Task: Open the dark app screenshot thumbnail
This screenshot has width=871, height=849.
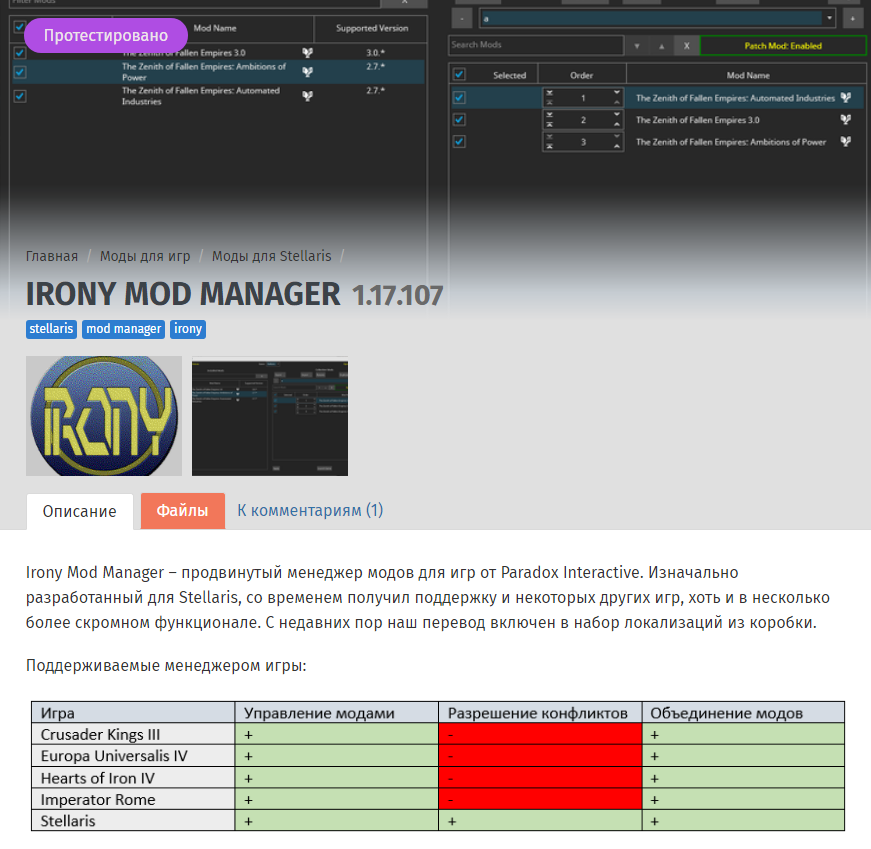Action: (270, 416)
